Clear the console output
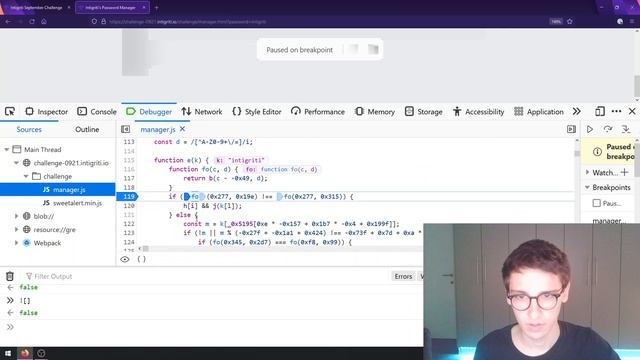 pyautogui.click(x=10, y=276)
